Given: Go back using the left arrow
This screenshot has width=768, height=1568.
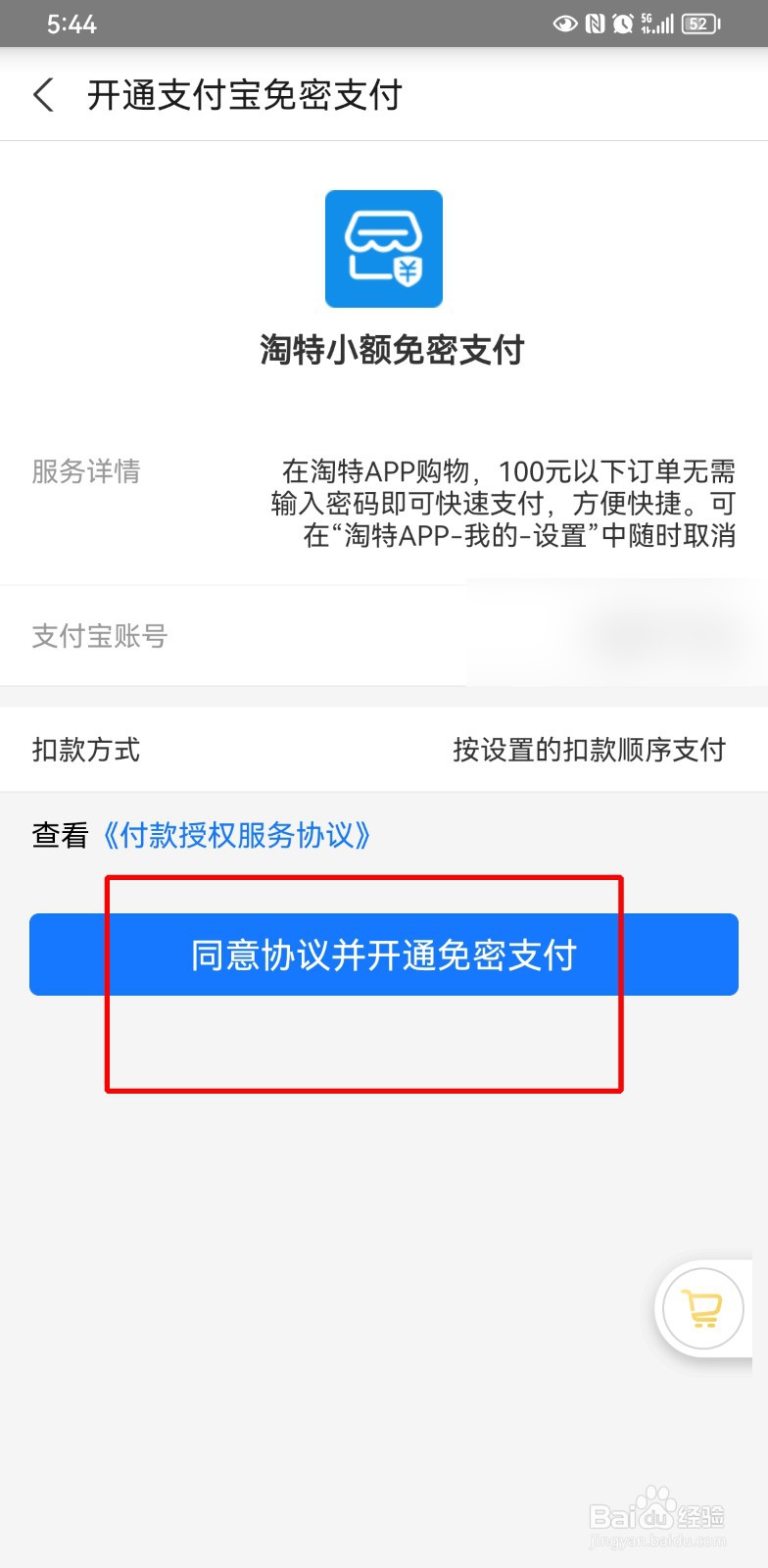Looking at the screenshot, I should click(43, 95).
